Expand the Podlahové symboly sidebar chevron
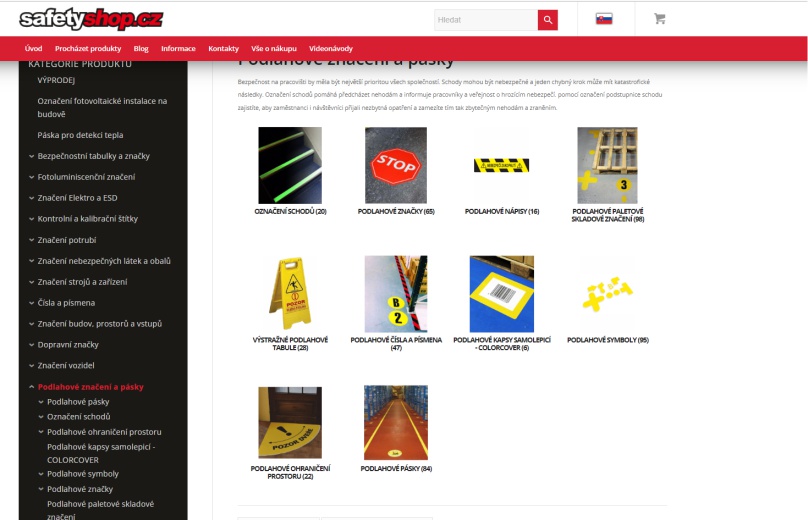Screen dimensions: 808x520 point(41,474)
